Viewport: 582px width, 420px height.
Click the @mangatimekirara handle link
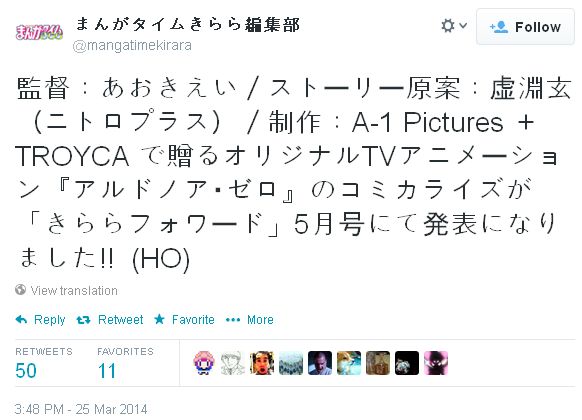point(132,46)
